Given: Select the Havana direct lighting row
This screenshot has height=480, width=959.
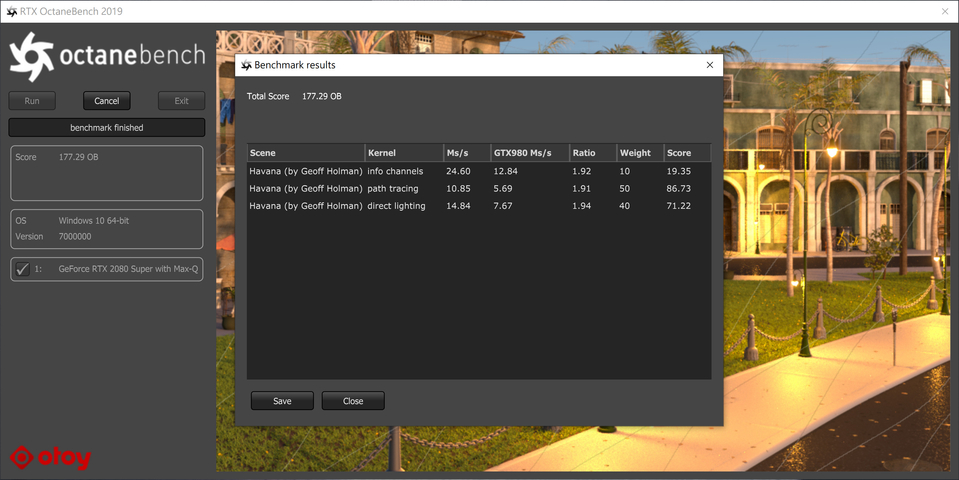Looking at the screenshot, I should [x=479, y=205].
